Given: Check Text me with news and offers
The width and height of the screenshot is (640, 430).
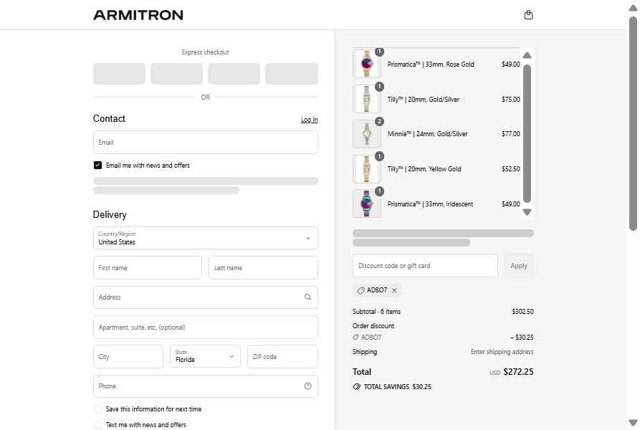Looking at the screenshot, I should [x=98, y=425].
